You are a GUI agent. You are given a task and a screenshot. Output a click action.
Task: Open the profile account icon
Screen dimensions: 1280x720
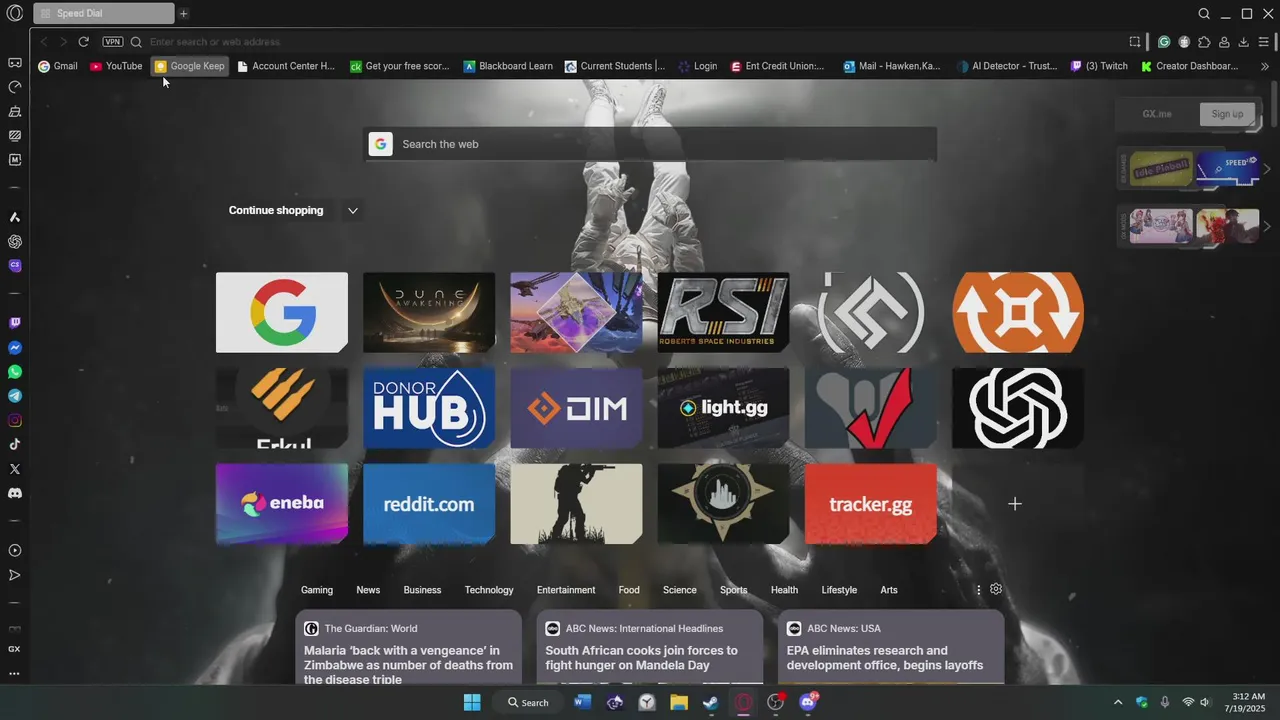coord(1224,42)
